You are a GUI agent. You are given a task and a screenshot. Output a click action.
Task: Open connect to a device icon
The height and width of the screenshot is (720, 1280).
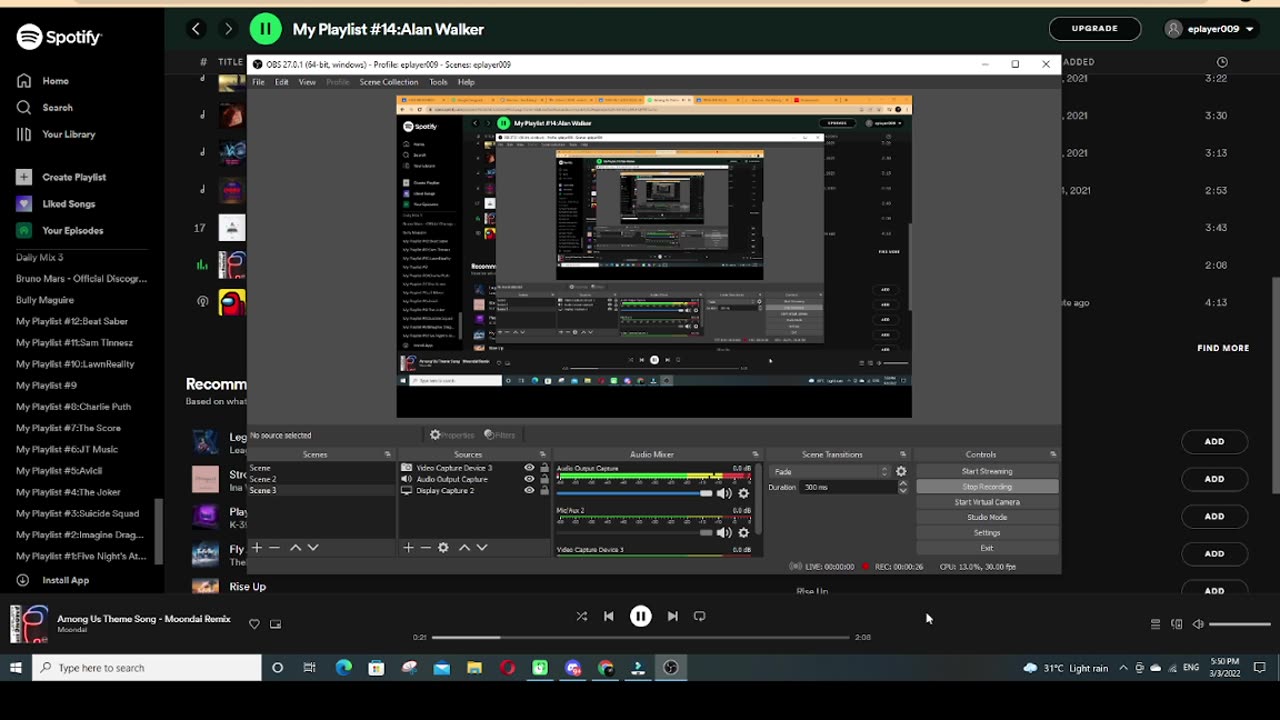pos(1176,624)
